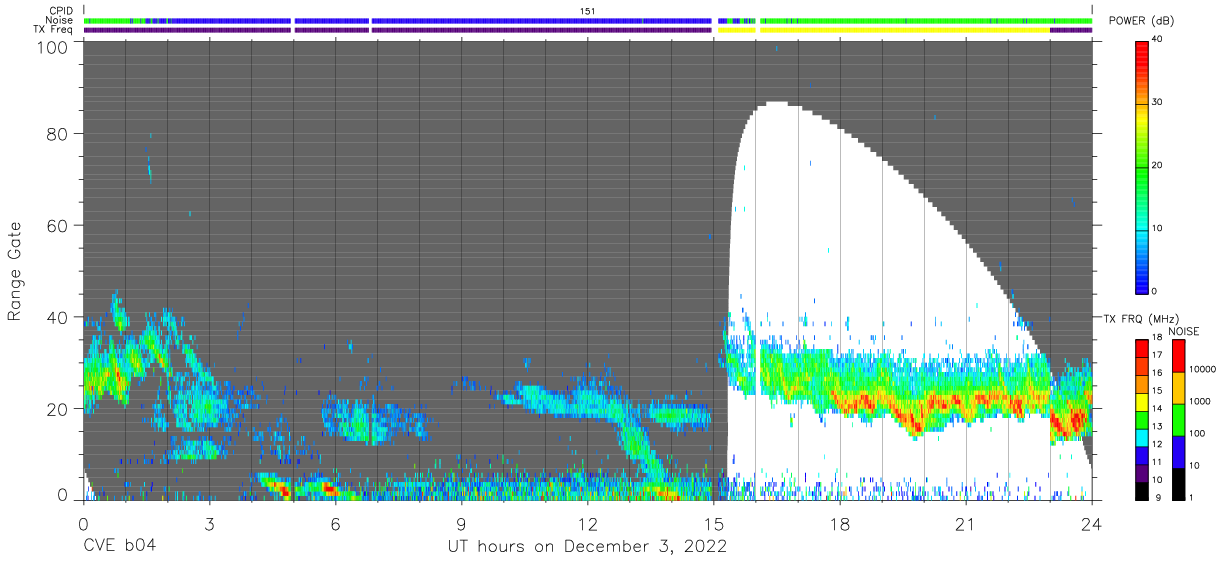Click UT hour tick label '3'
Screen dimensions: 1228x567
pyautogui.click(x=209, y=523)
